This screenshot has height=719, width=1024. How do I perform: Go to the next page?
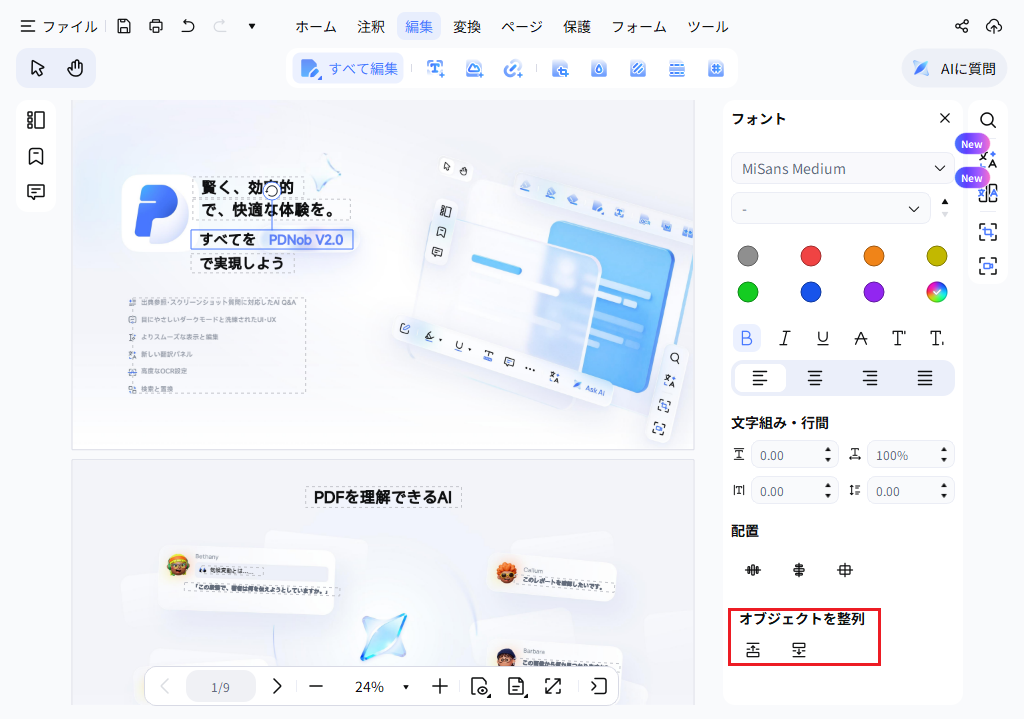click(277, 686)
